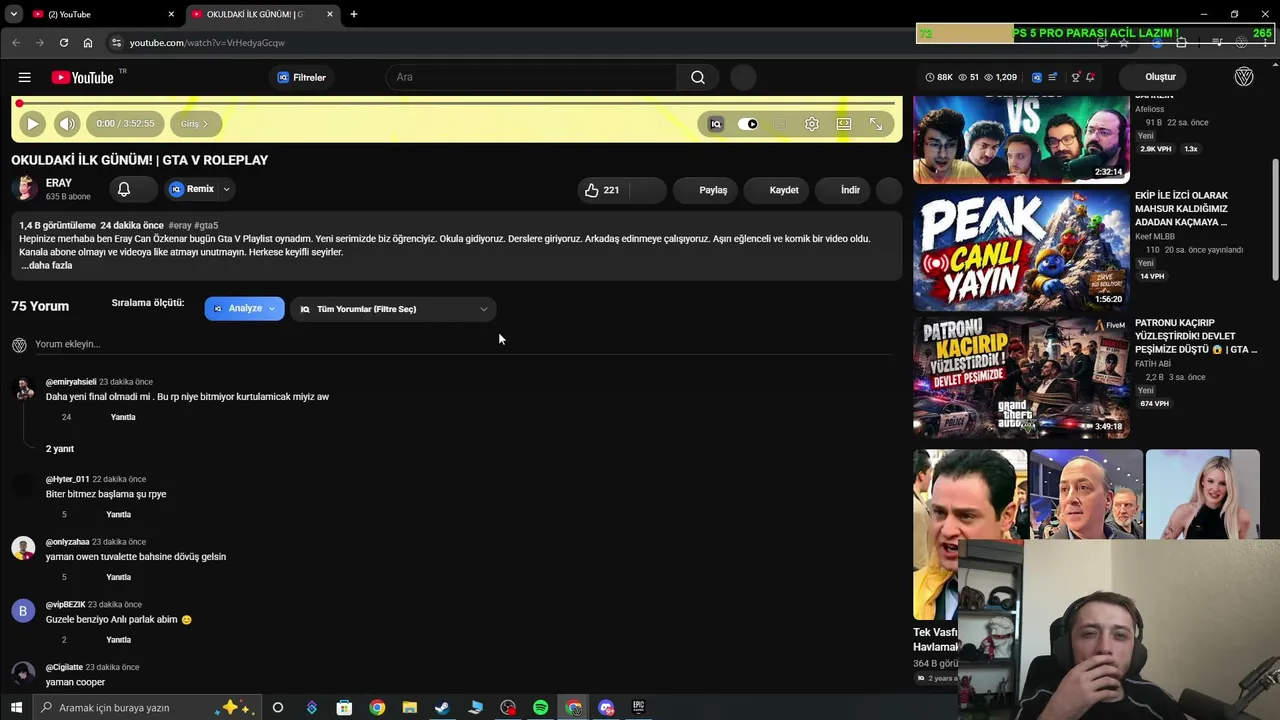Open Spotify from the taskbar
Viewport: 1280px width, 720px height.
(x=541, y=708)
